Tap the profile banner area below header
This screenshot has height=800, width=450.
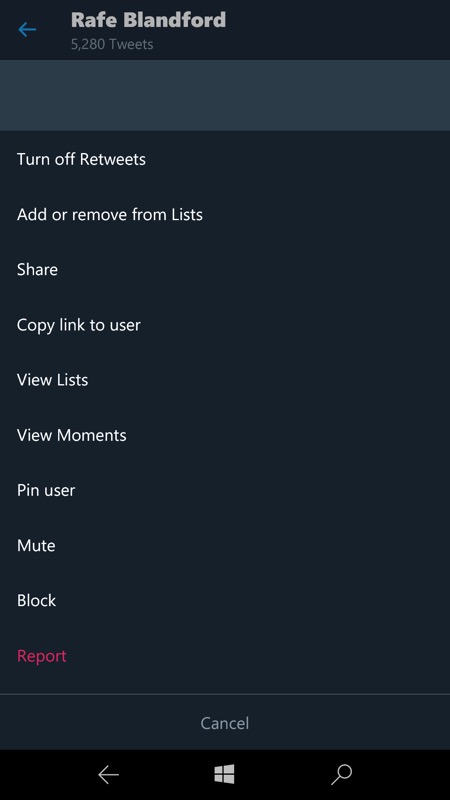click(225, 95)
